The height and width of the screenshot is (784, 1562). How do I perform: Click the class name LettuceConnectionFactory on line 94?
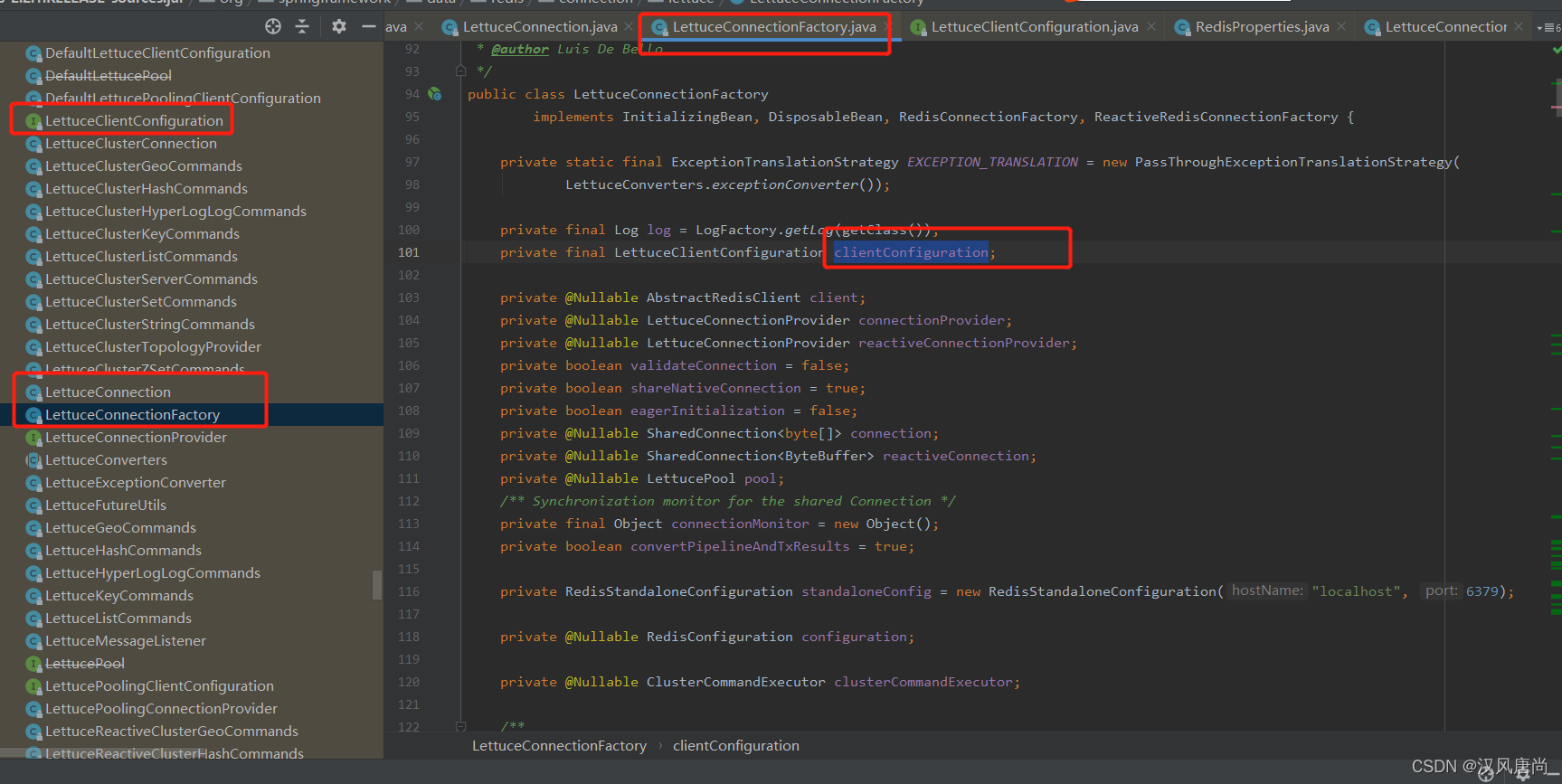[671, 94]
